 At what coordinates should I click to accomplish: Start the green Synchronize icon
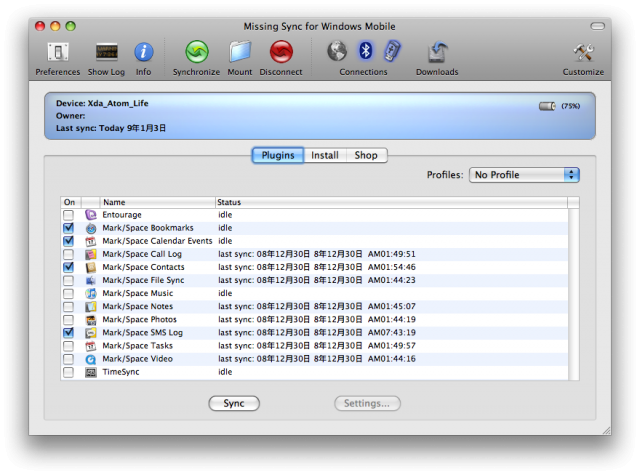click(197, 52)
